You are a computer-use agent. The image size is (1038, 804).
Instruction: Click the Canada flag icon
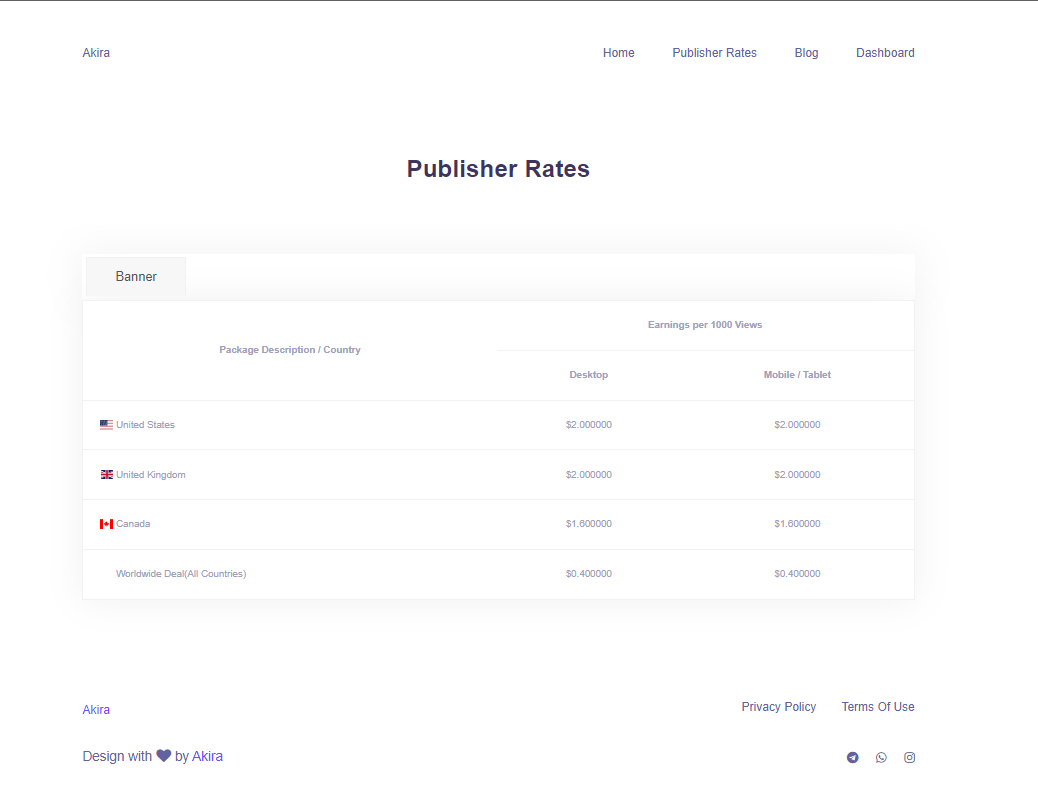tap(106, 524)
